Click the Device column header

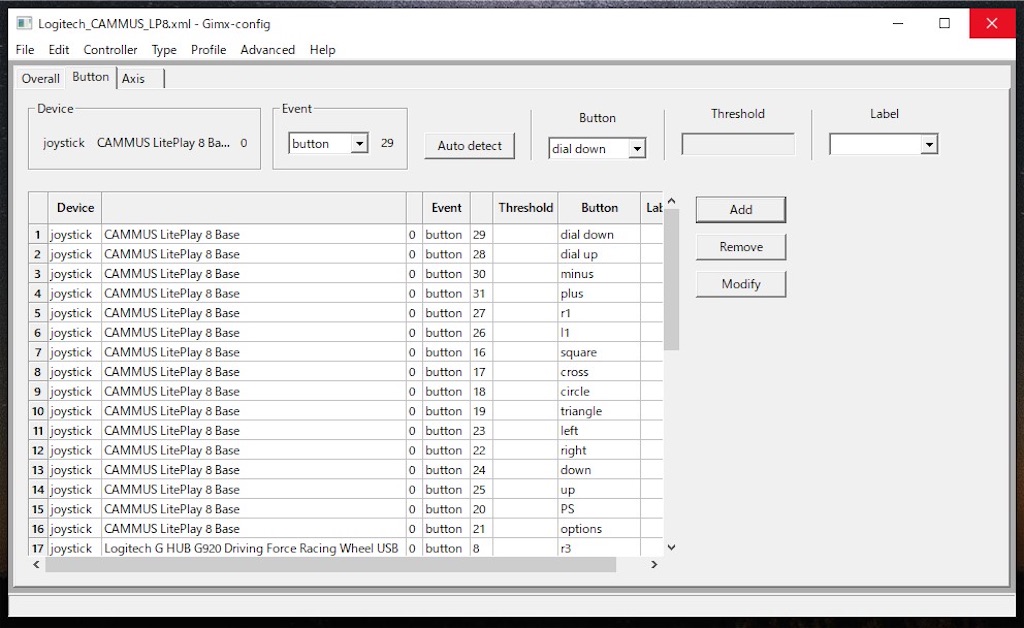pos(75,208)
